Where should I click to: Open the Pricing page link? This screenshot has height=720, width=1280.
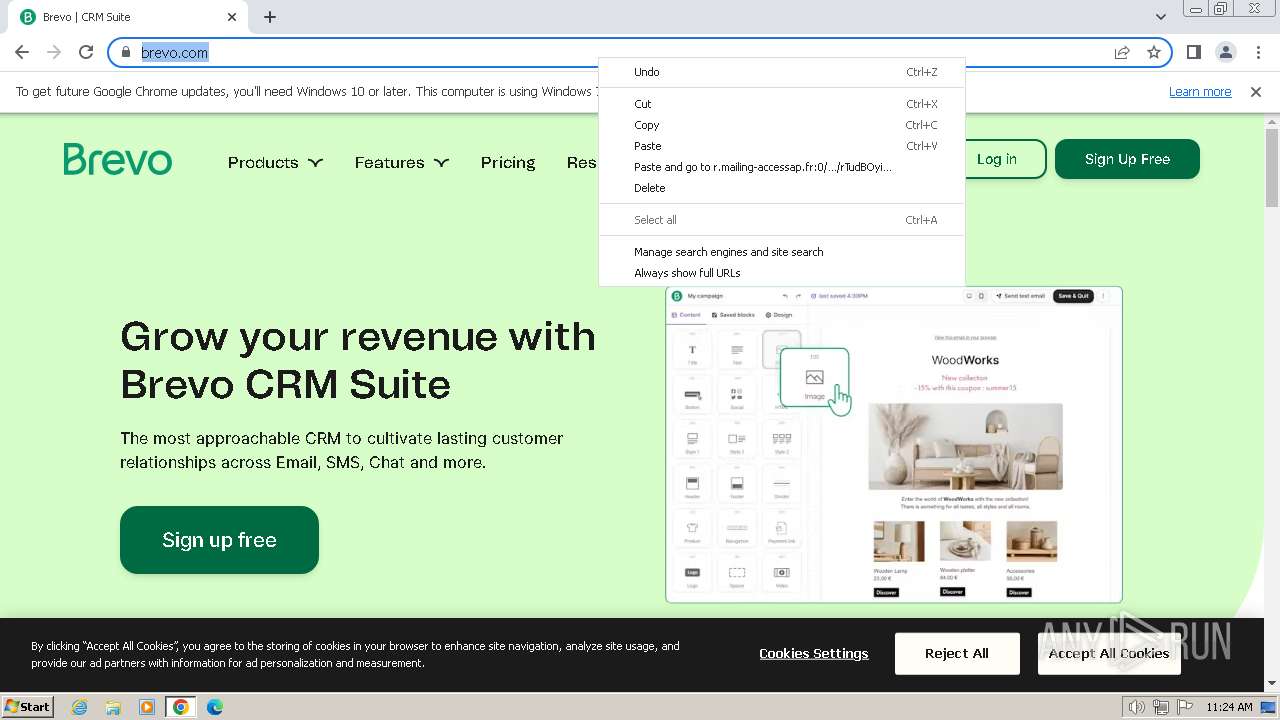[508, 162]
